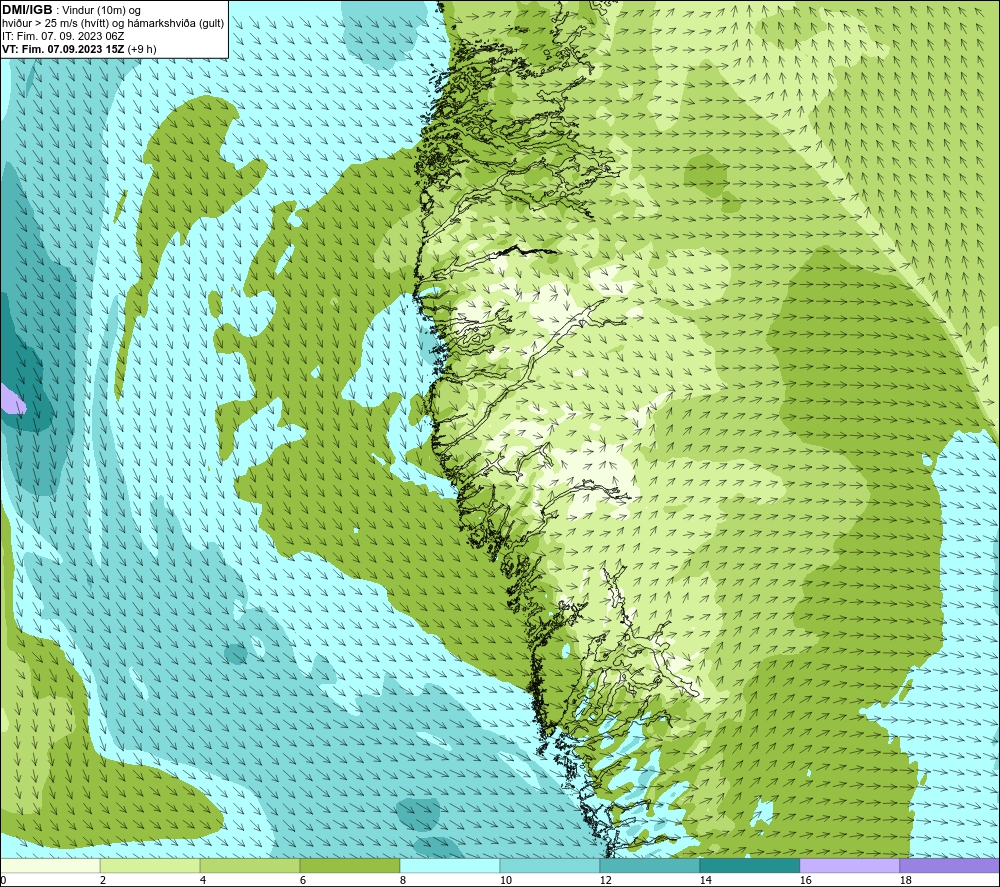Click the legend scale label '16'
This screenshot has width=1000, height=887.
[805, 880]
